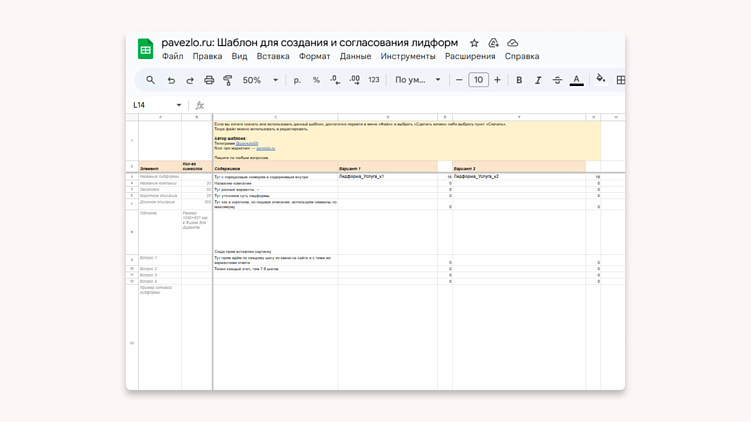Check cloud save status icon
The width and height of the screenshot is (751, 422).
click(x=513, y=43)
